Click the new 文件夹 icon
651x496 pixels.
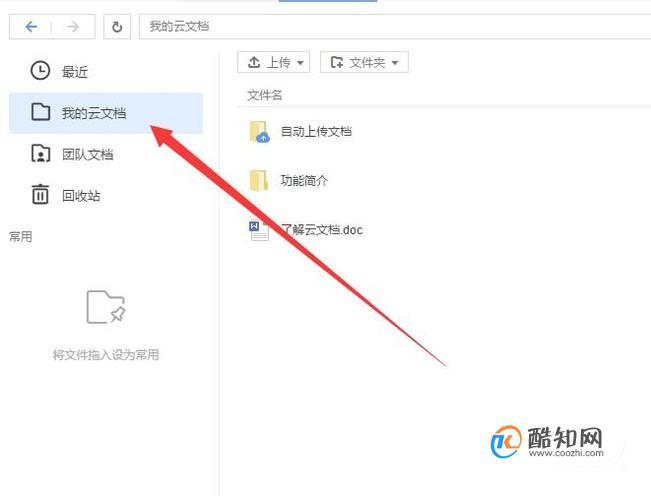coord(337,62)
